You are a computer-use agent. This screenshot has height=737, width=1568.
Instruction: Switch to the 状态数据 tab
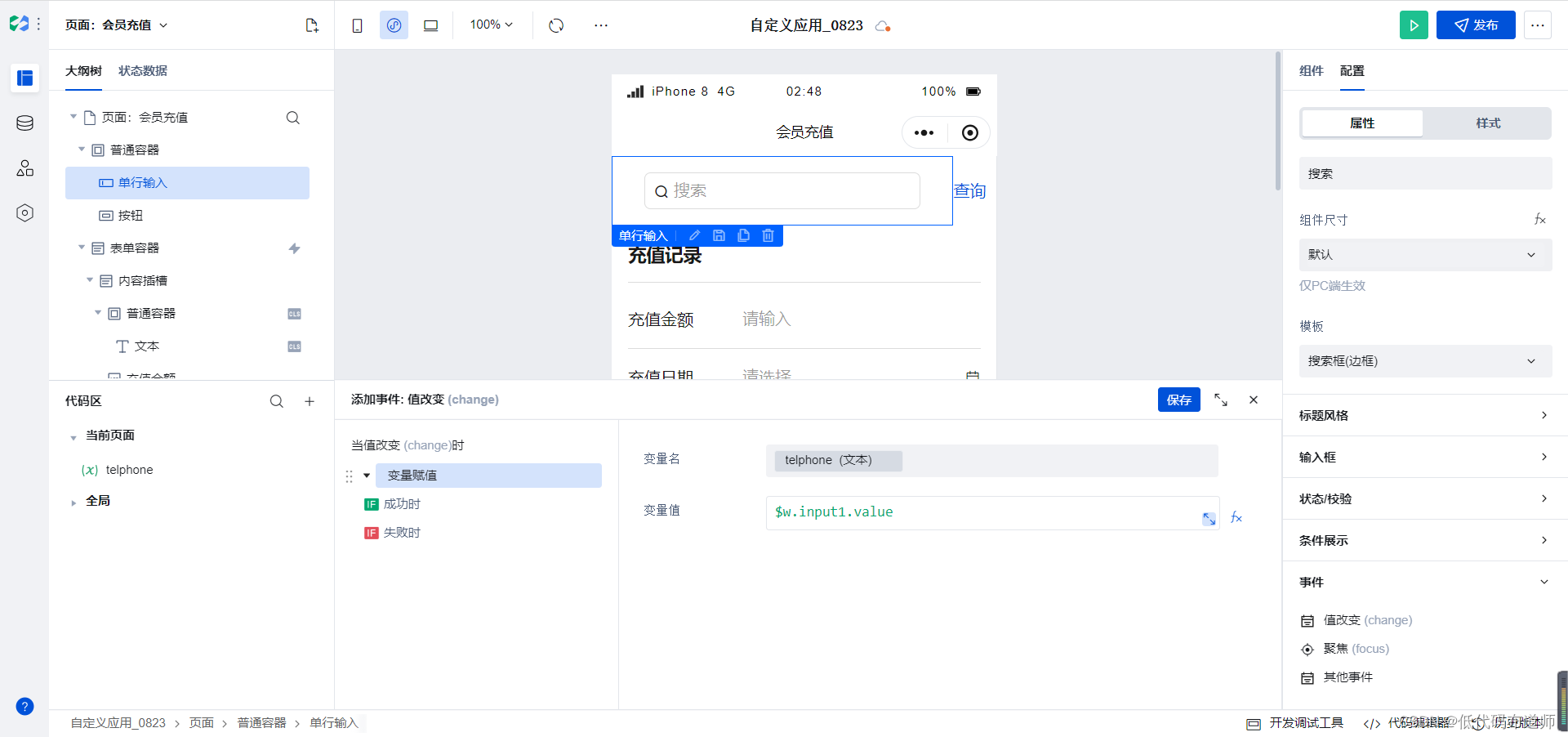pos(143,71)
